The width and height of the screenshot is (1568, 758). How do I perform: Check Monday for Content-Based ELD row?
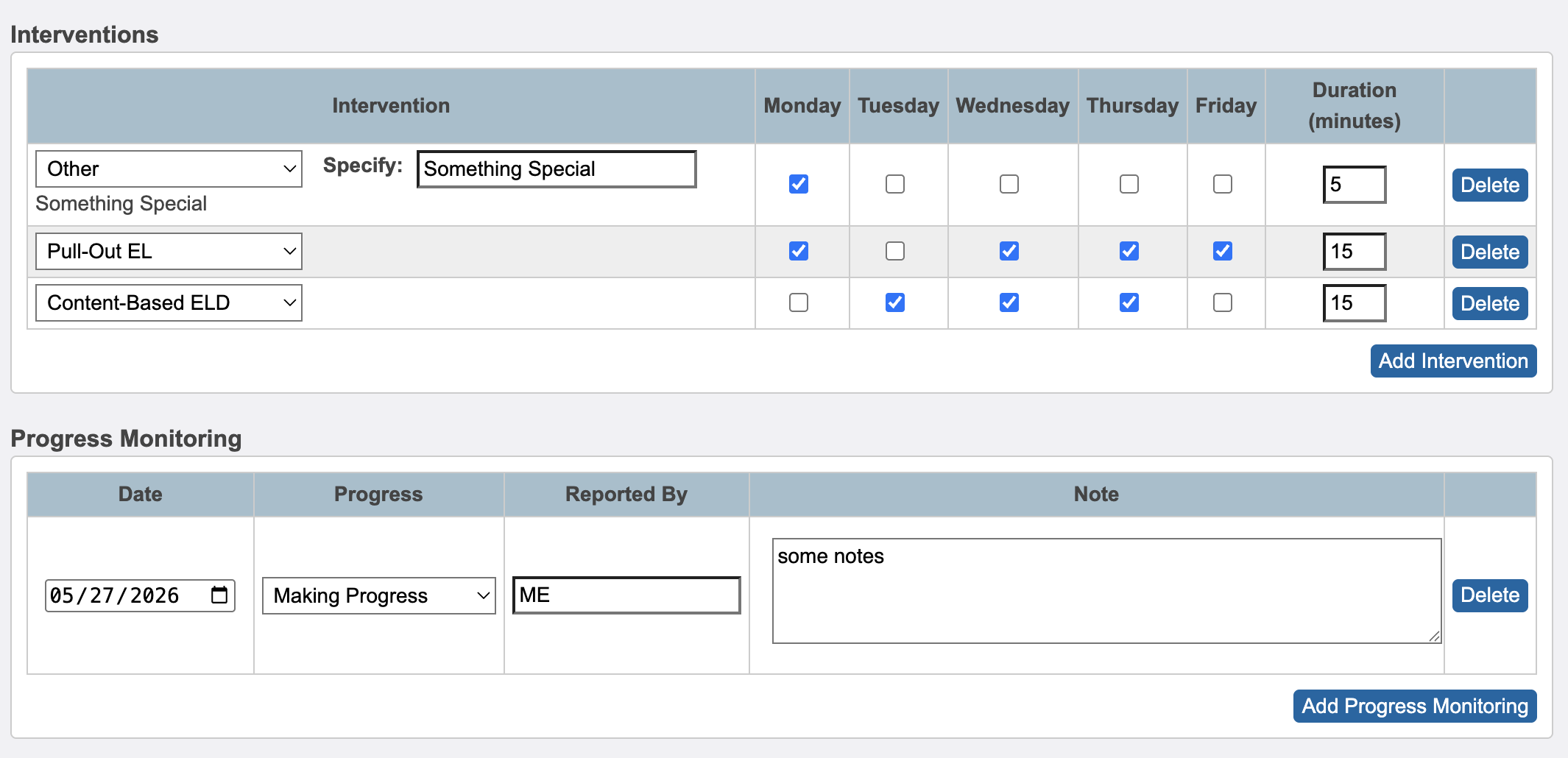799,302
